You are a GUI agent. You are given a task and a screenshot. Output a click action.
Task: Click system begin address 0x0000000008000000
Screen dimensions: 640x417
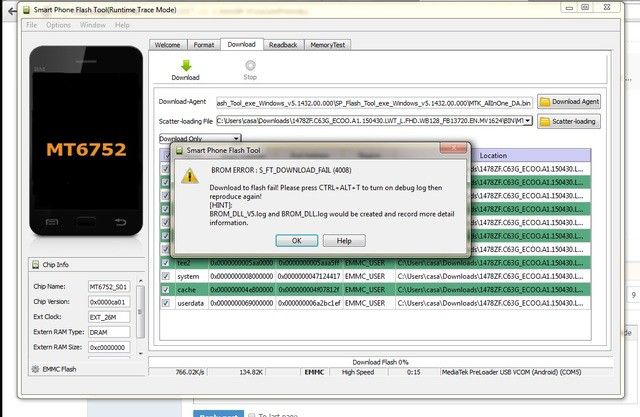pos(242,276)
